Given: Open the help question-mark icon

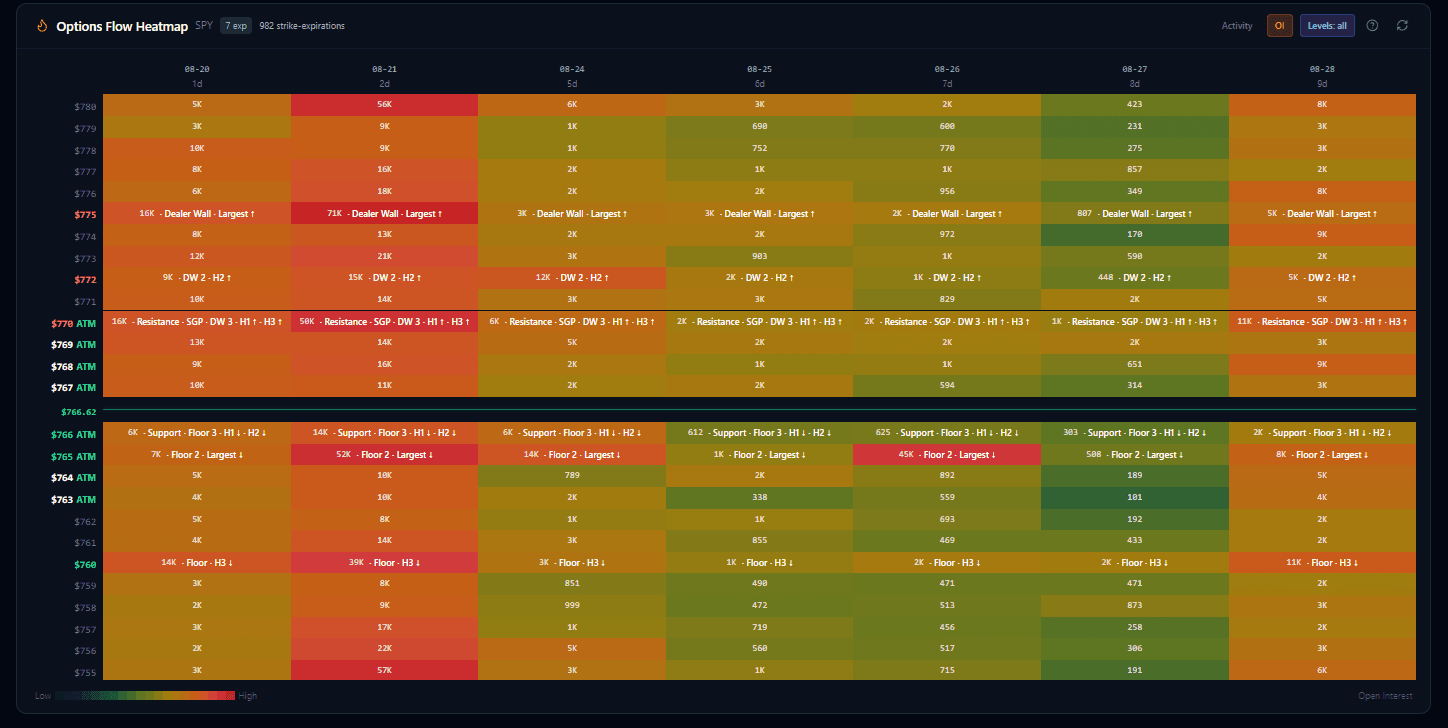Looking at the screenshot, I should (x=1372, y=26).
